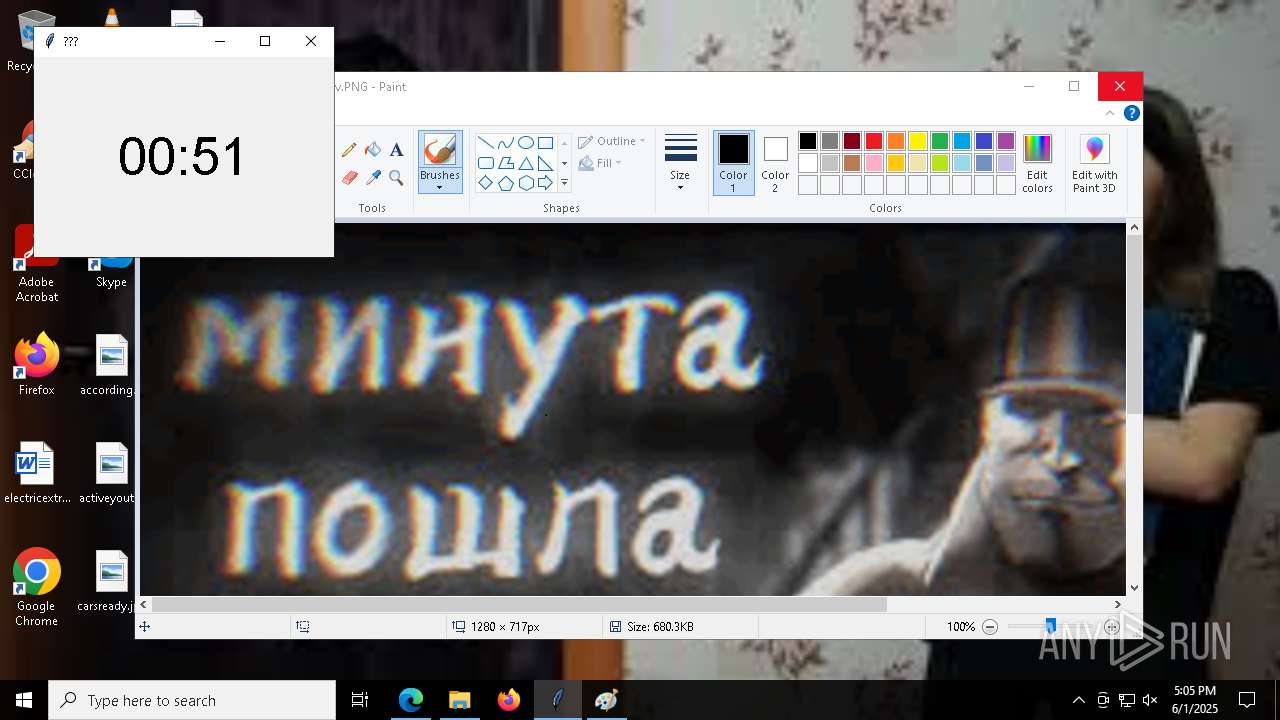Select the Pentagon shape
This screenshot has width=1280, height=720.
coord(505,183)
